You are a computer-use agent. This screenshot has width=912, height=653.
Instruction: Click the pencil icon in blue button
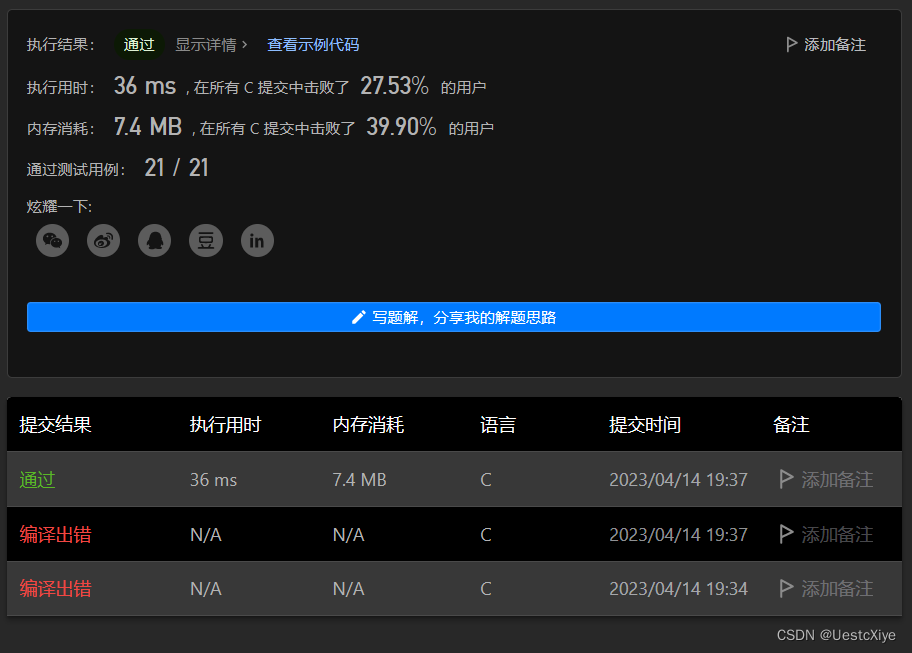tap(359, 317)
